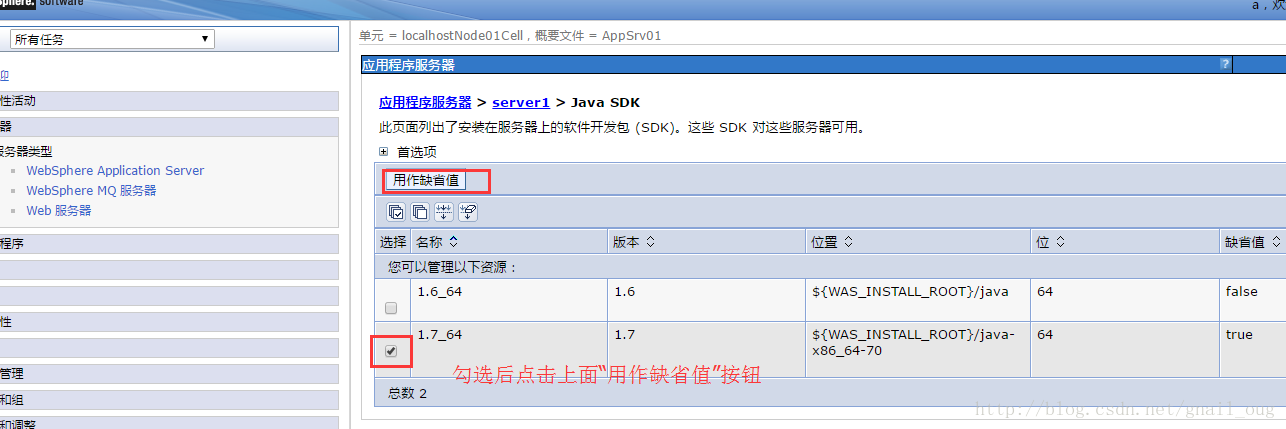Click the Select All icon in table toolbar
1286x429 pixels.
click(x=396, y=211)
